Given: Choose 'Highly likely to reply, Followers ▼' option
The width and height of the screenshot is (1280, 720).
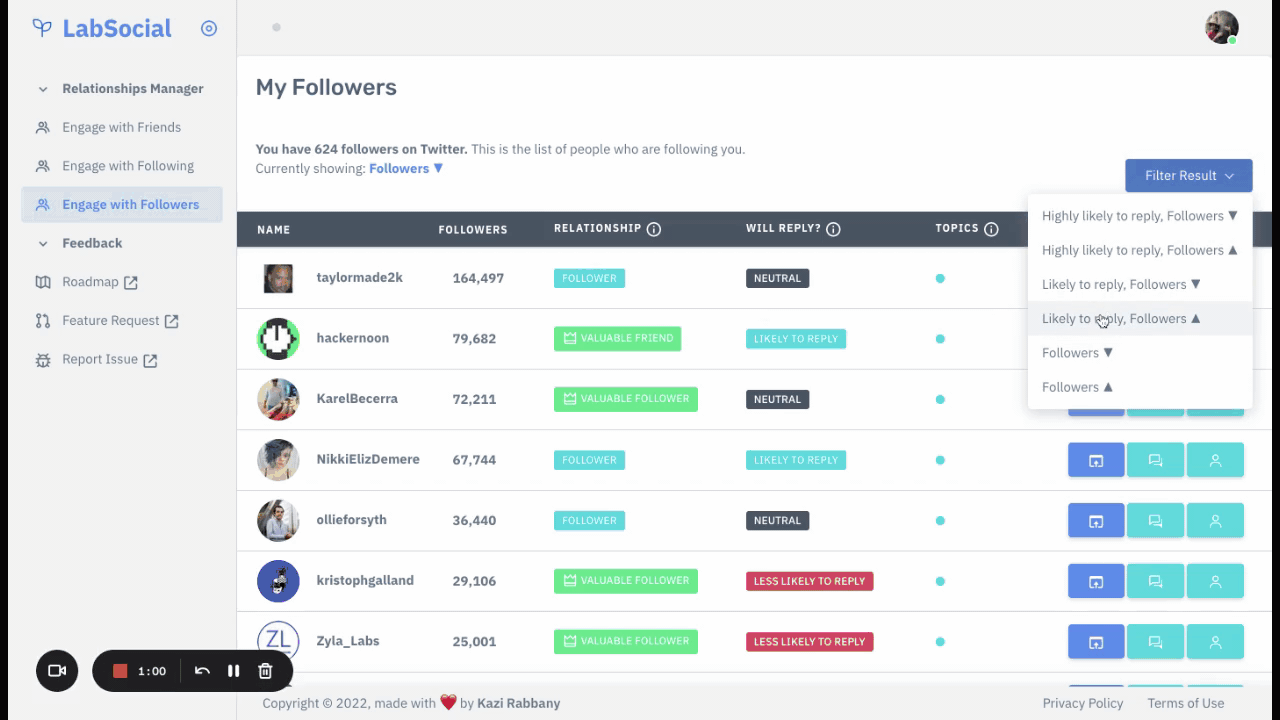Looking at the screenshot, I should (1139, 216).
